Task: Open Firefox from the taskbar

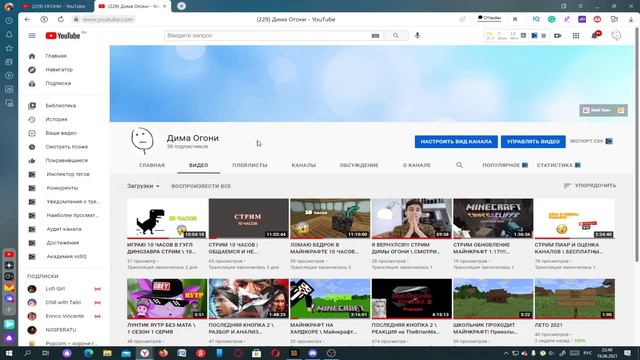Action: (163, 353)
